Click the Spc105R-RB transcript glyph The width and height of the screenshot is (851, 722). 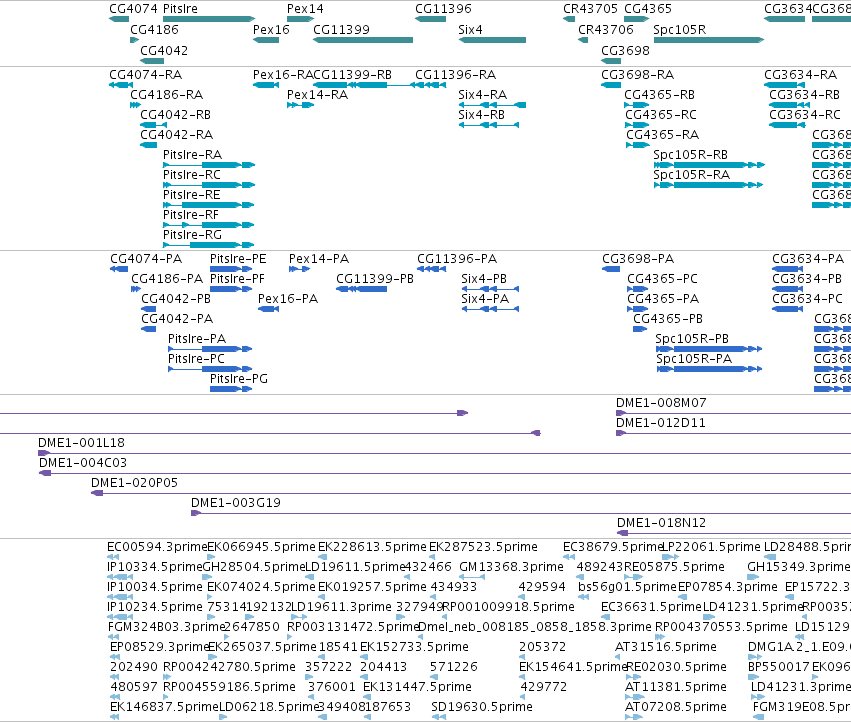(709, 165)
